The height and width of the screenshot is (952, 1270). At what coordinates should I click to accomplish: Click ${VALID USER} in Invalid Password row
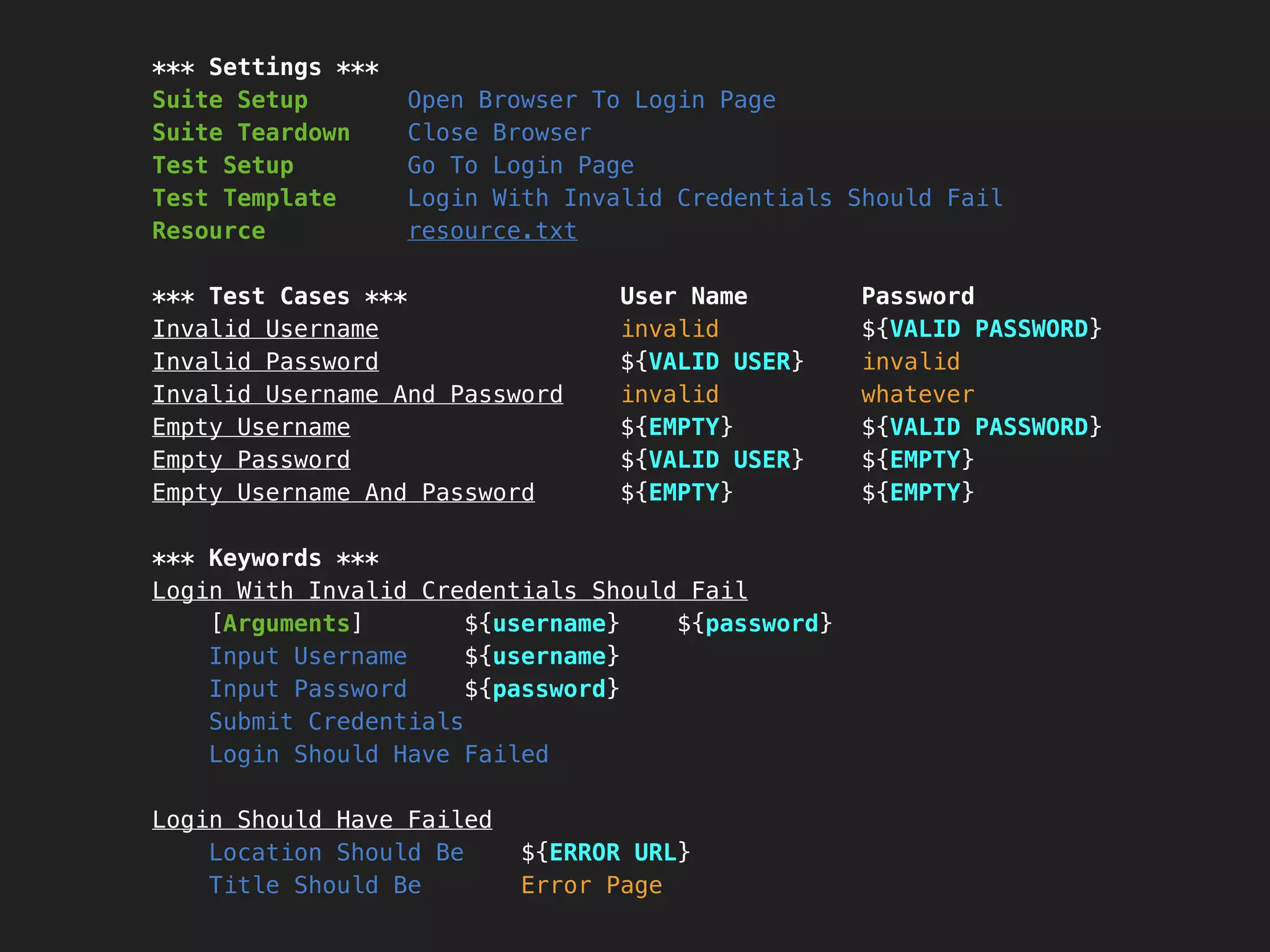713,362
